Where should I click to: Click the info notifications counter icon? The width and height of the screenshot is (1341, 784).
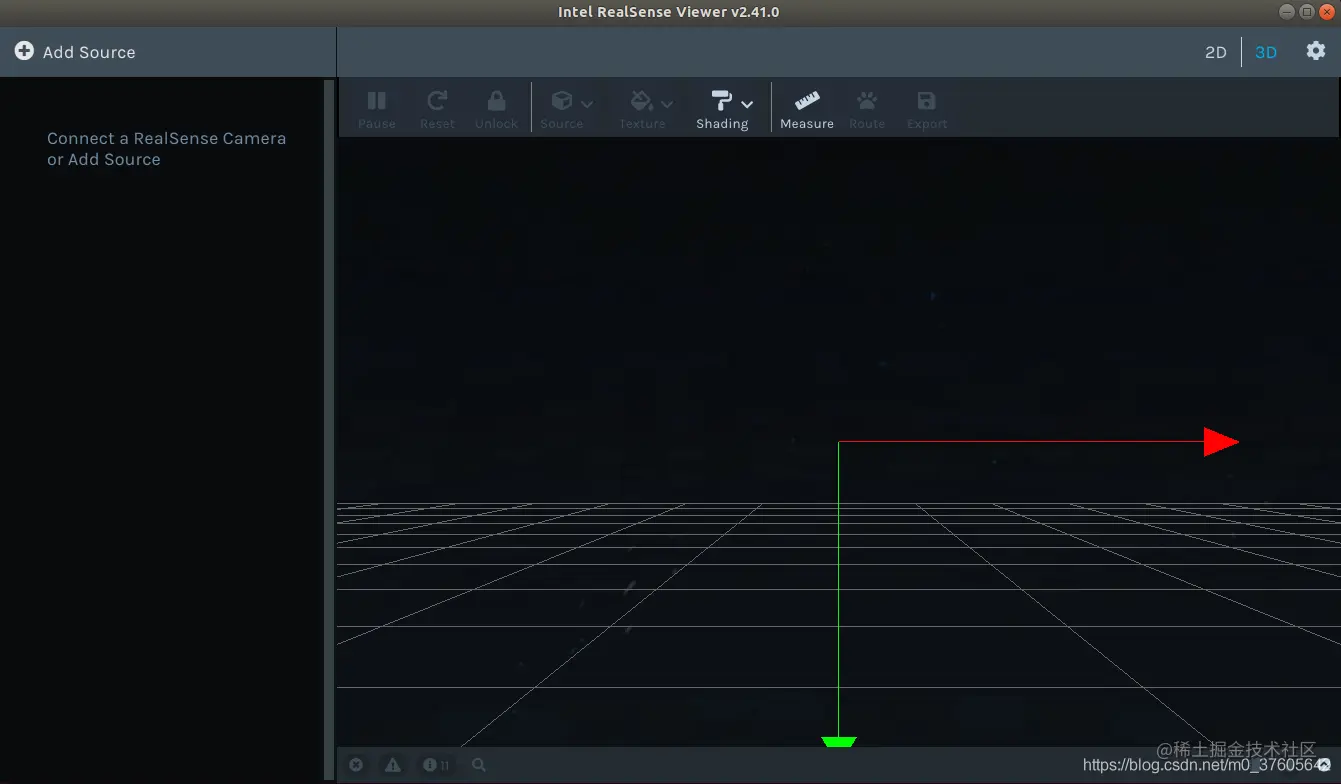coord(435,765)
